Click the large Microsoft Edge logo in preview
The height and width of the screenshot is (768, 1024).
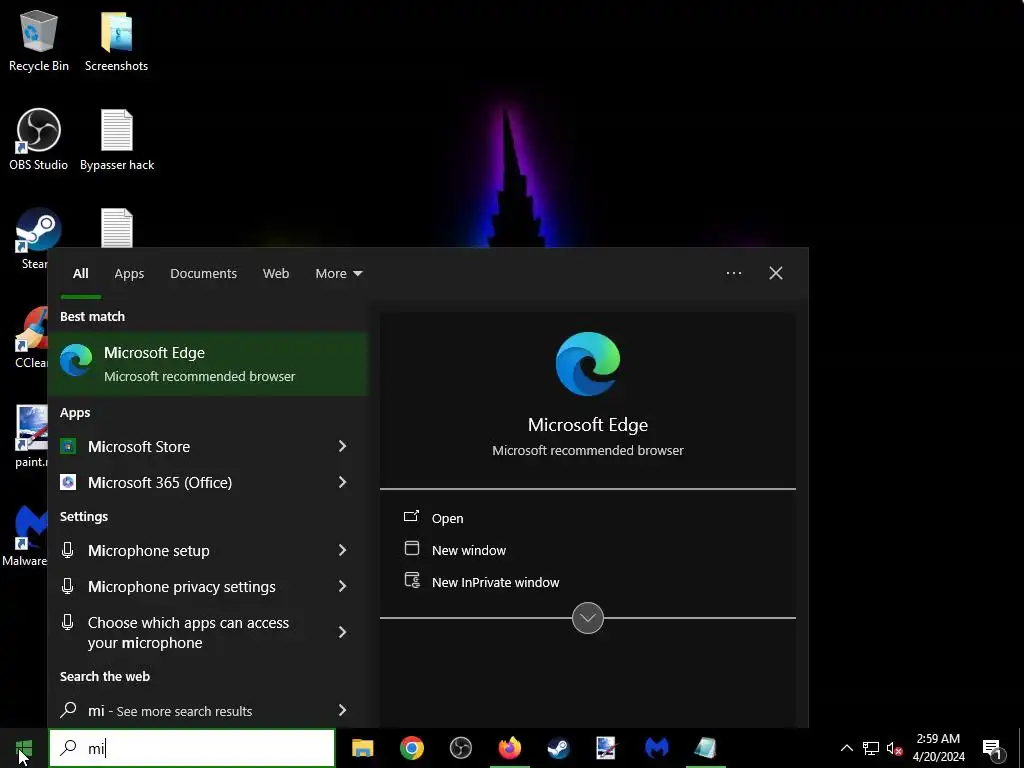click(588, 364)
